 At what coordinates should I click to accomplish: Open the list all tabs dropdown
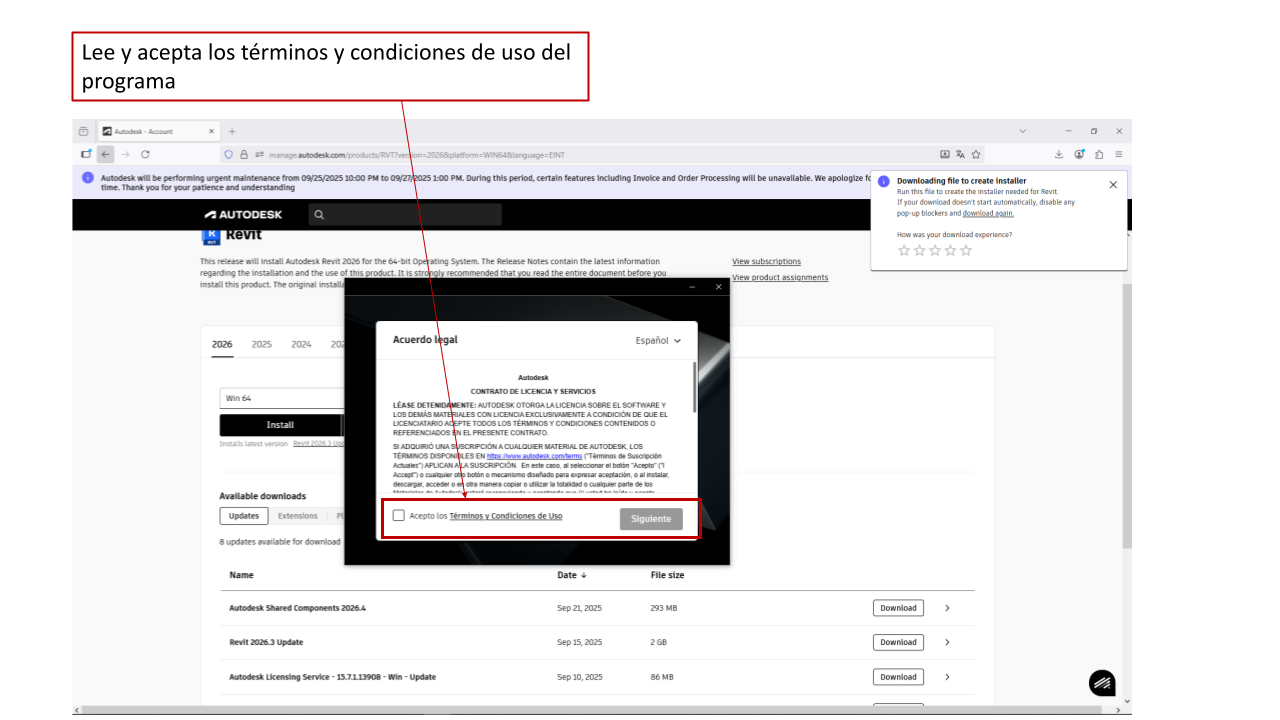point(1022,131)
